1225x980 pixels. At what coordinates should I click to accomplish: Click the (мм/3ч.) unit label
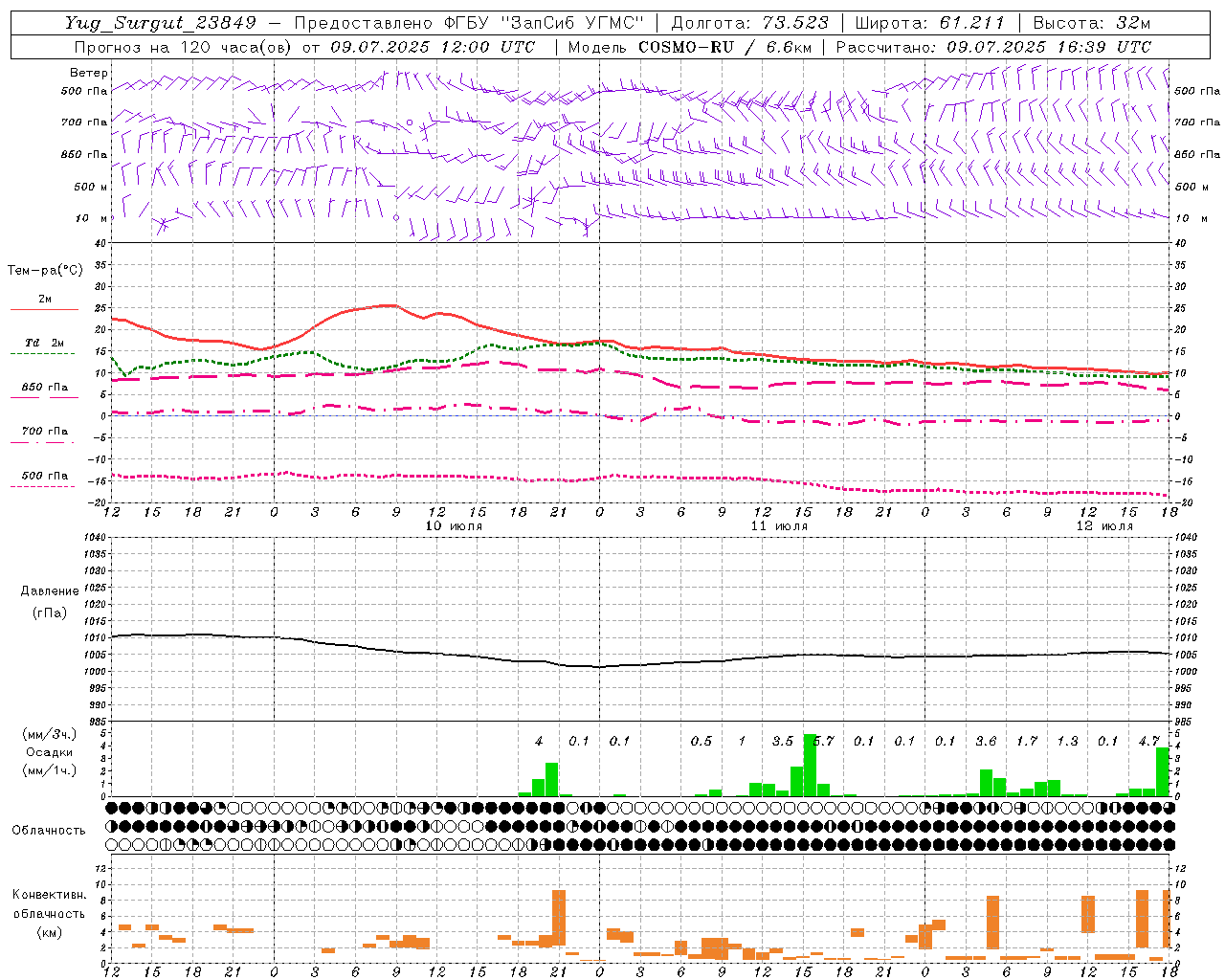(49, 735)
